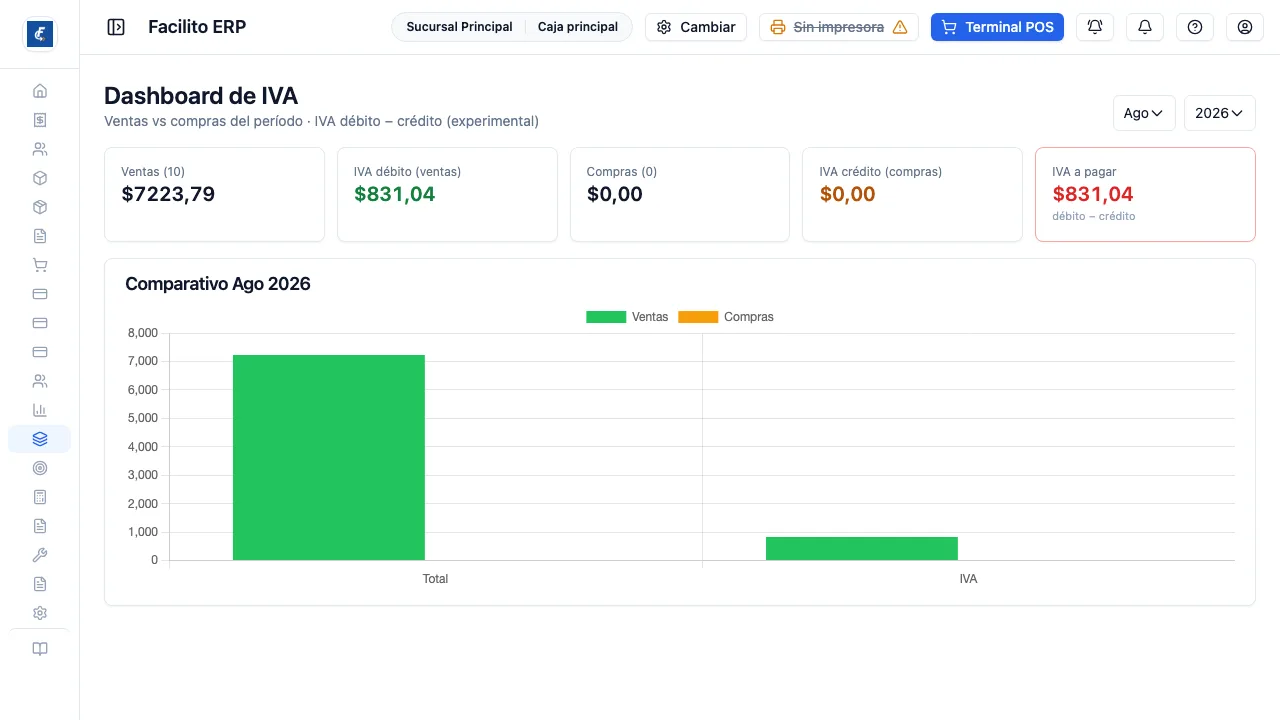The width and height of the screenshot is (1280, 720).
Task: Open the bar chart reports icon
Action: [40, 410]
